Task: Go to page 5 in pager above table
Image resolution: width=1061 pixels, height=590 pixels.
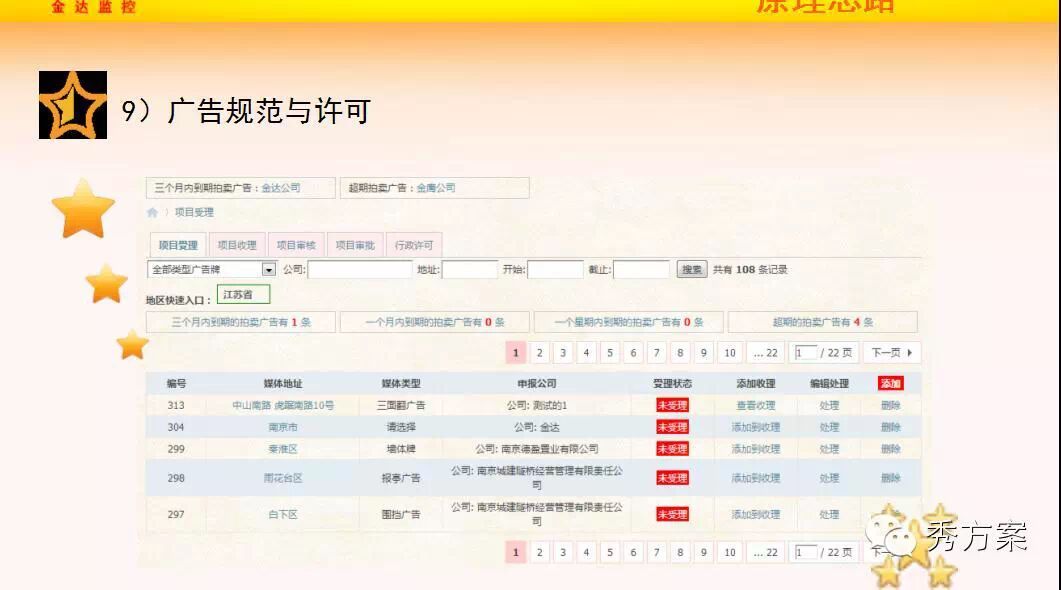Action: 610,353
